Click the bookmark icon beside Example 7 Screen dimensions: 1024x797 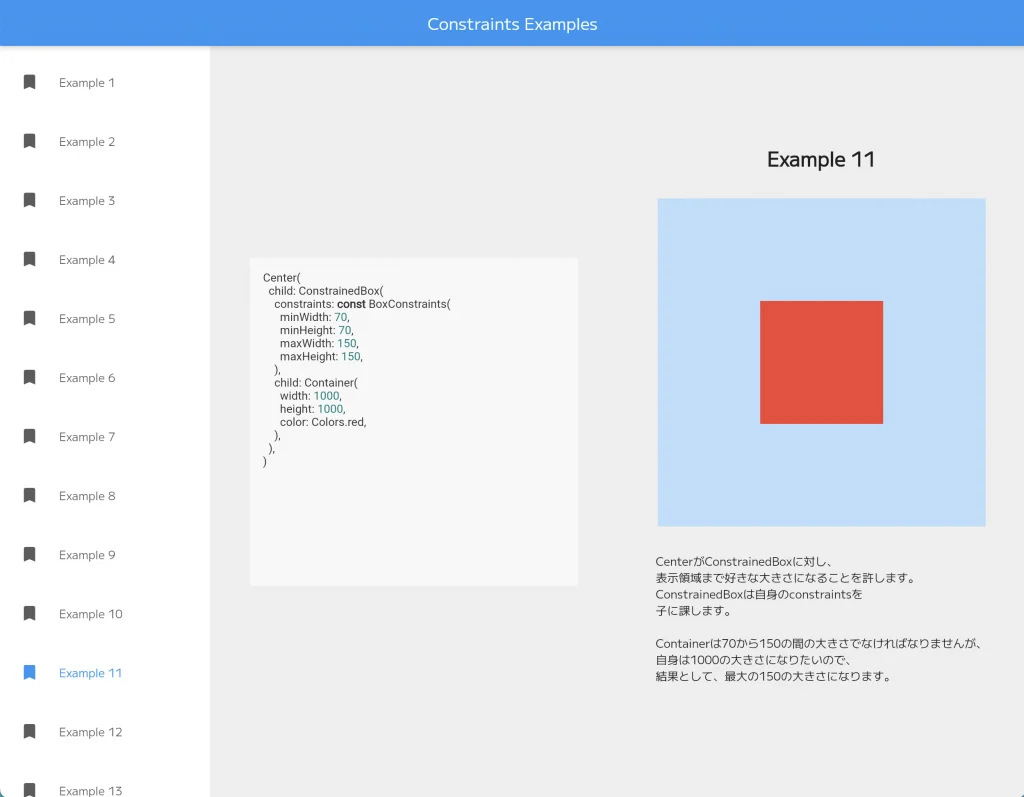[x=29, y=436]
